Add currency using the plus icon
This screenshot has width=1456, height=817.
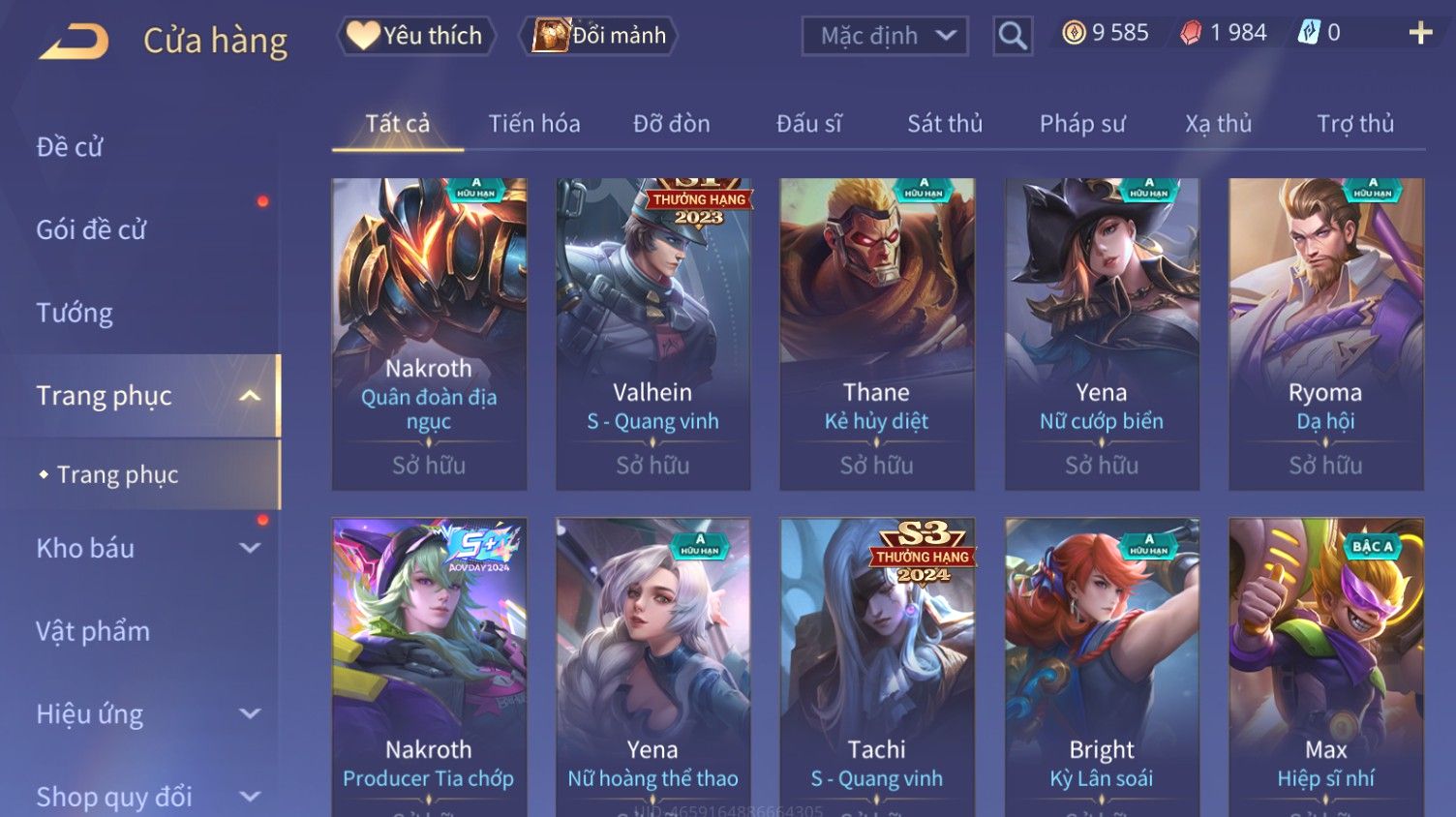point(1420,33)
